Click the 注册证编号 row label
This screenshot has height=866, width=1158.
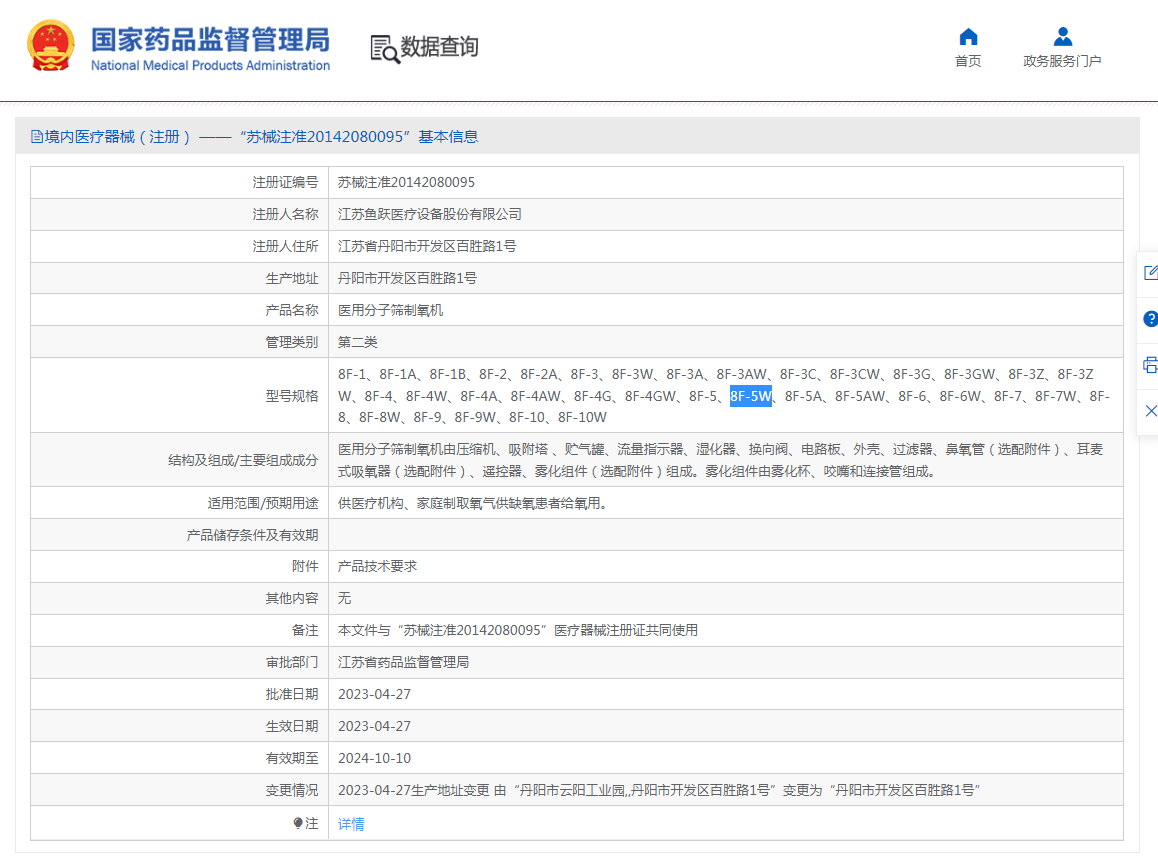(x=285, y=182)
